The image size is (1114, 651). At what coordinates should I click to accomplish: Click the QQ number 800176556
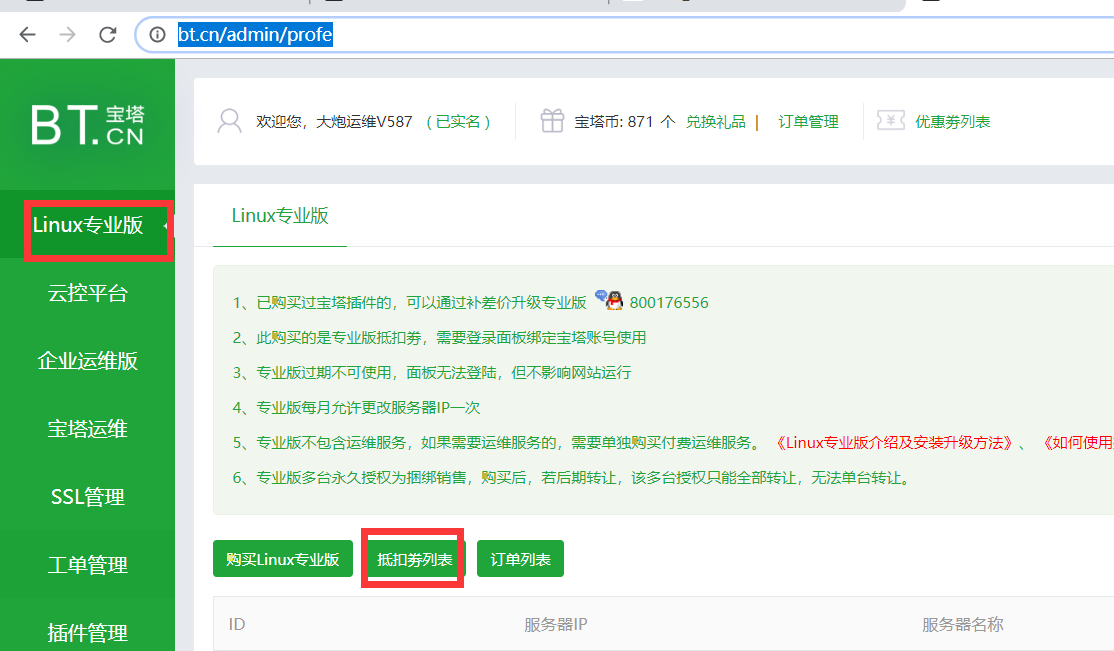coord(669,303)
